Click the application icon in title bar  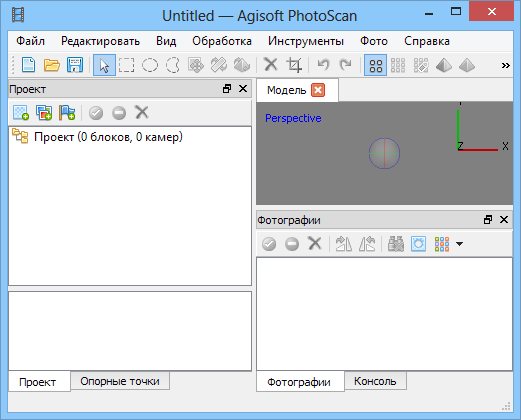[18, 15]
